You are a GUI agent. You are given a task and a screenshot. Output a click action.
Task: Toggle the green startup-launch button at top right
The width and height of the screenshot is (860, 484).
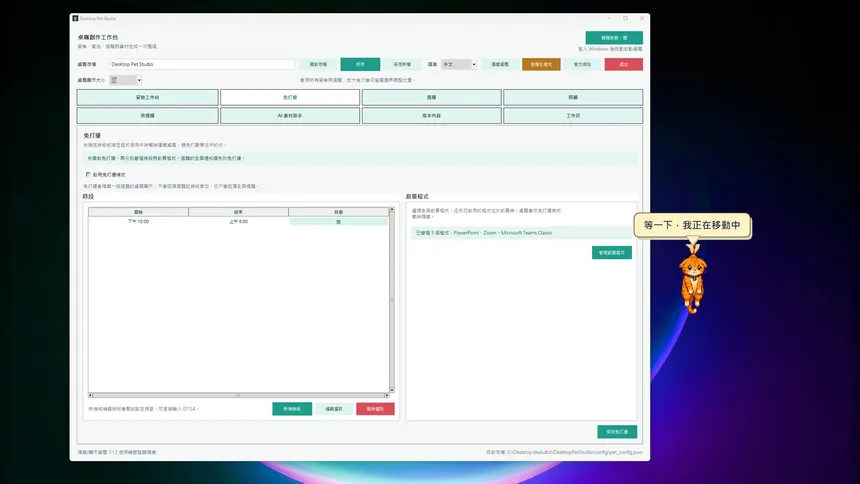pos(614,38)
